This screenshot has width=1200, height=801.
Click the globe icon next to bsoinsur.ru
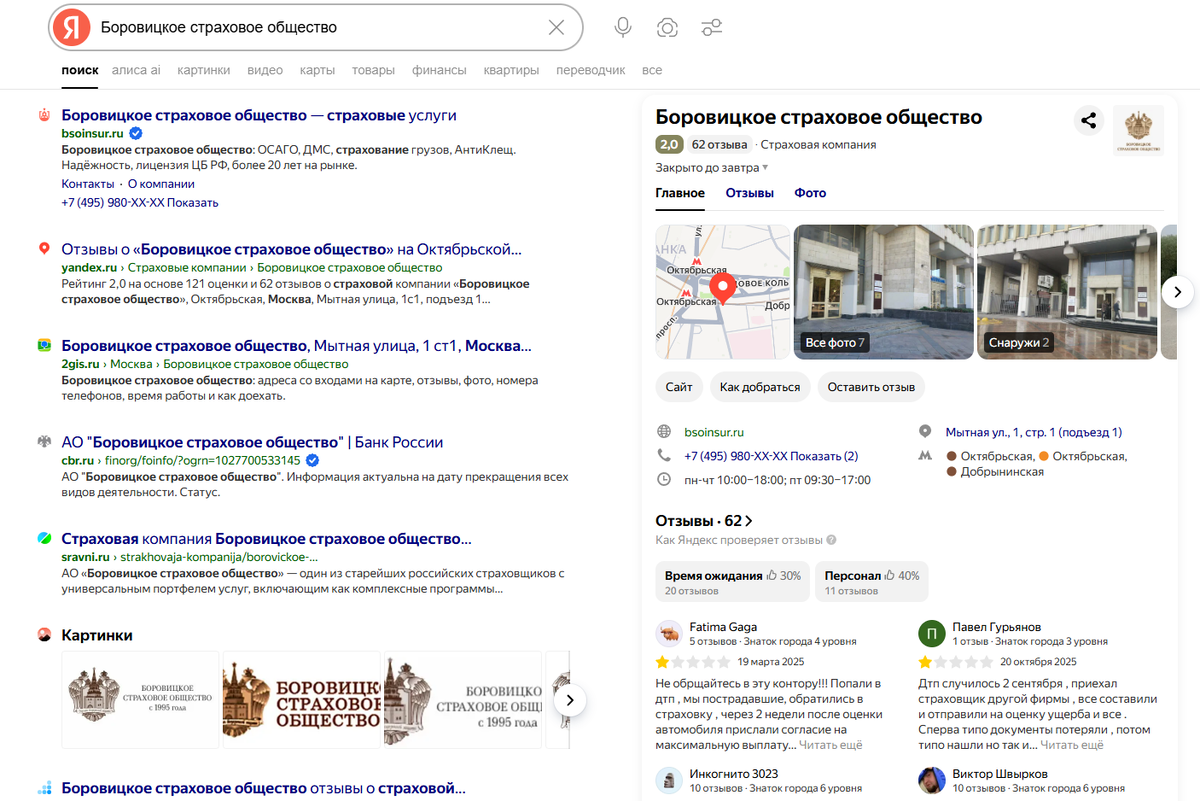coord(664,432)
